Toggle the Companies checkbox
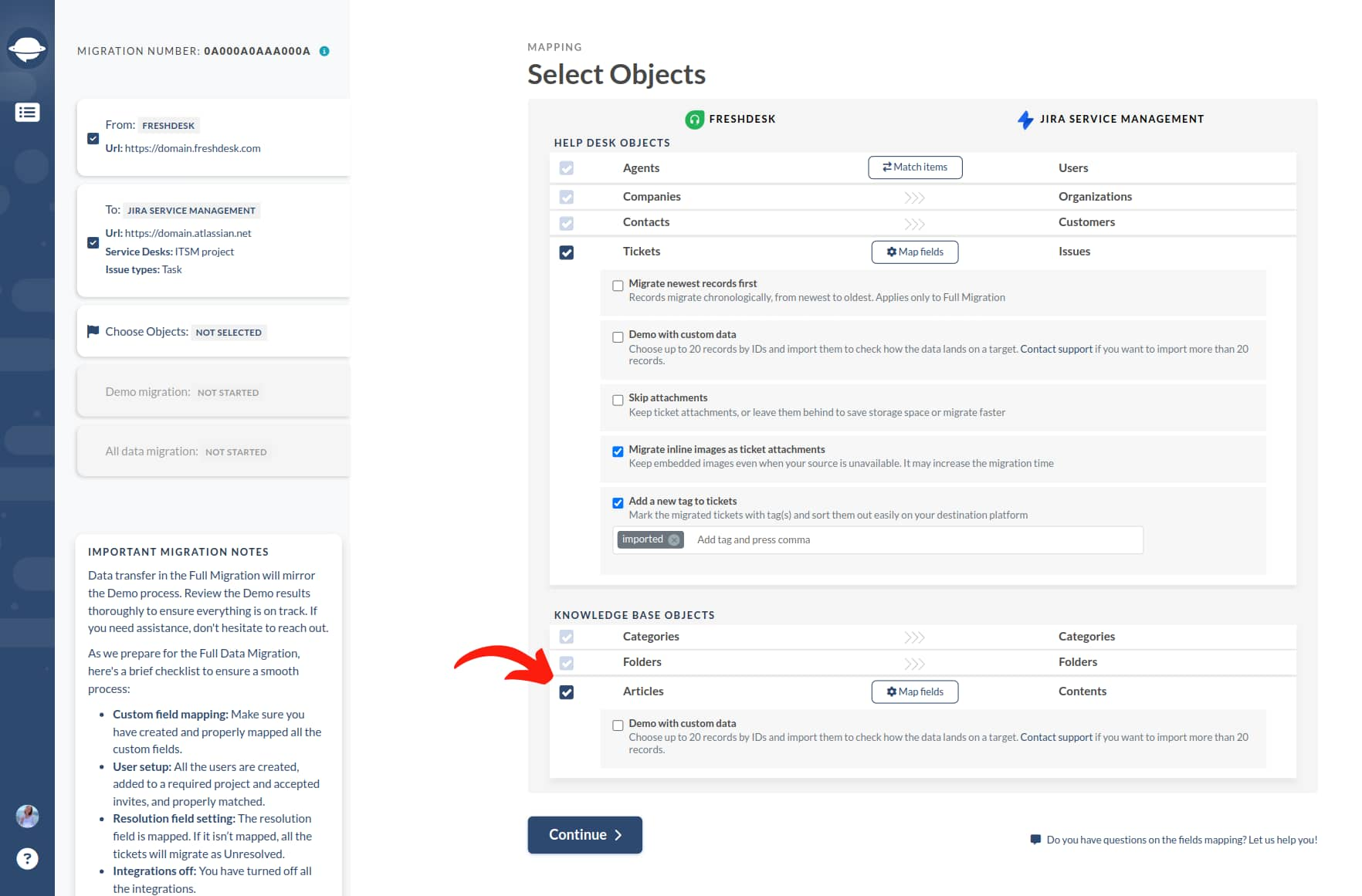Image resolution: width=1362 pixels, height=896 pixels. 567,198
